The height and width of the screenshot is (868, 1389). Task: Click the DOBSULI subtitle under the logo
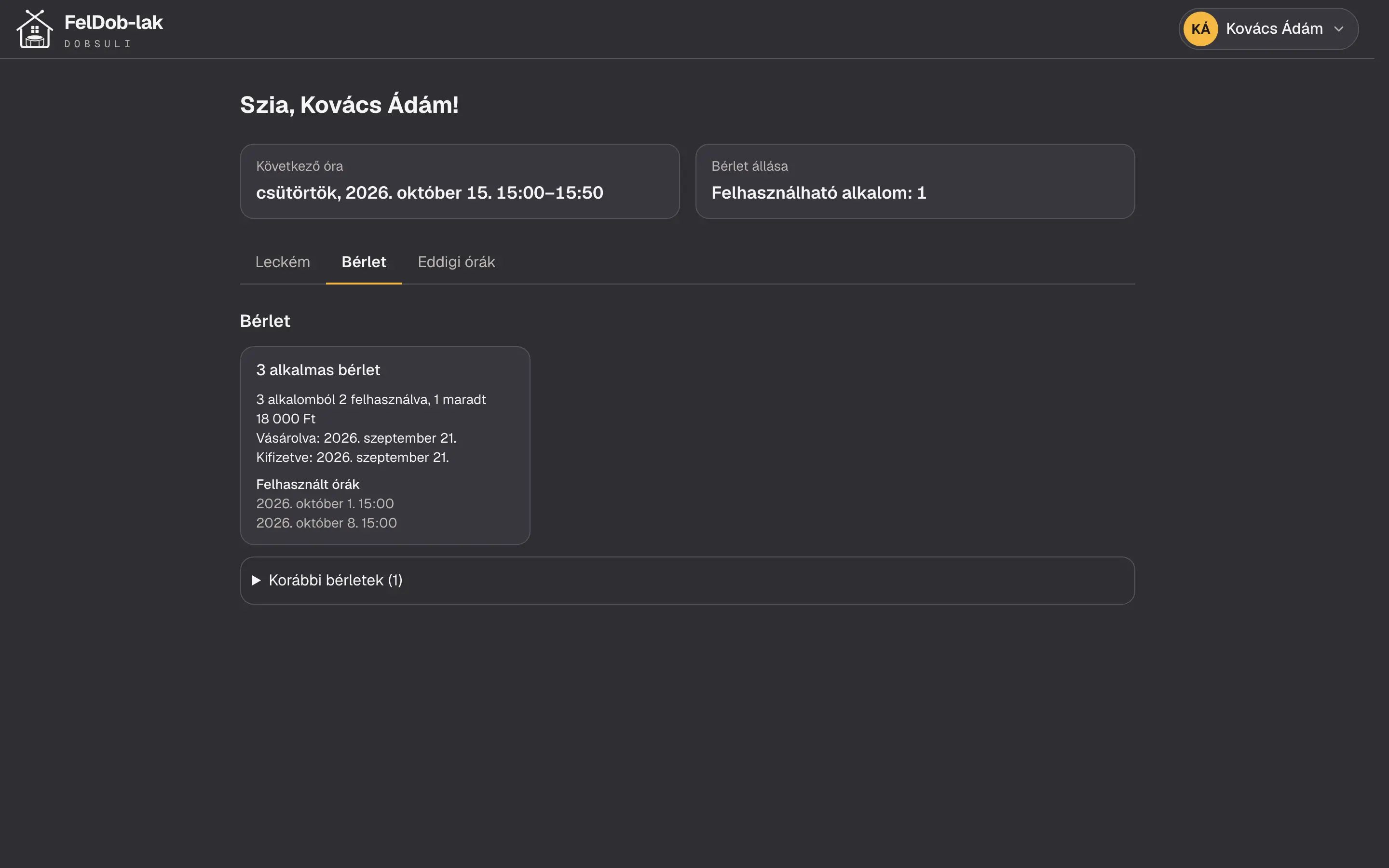[x=97, y=44]
